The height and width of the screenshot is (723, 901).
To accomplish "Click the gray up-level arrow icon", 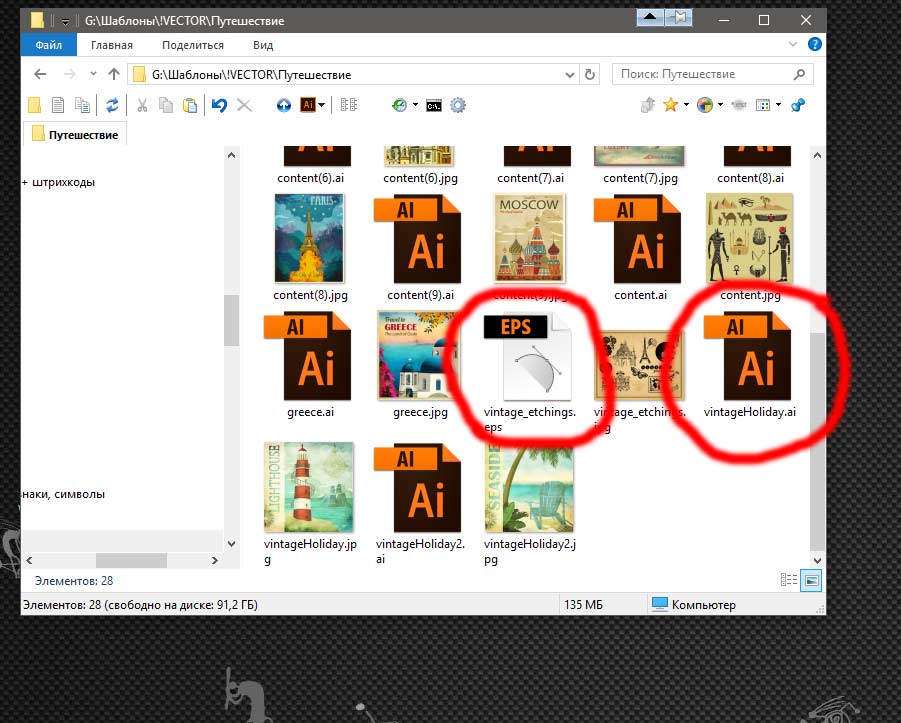I will click(x=648, y=105).
